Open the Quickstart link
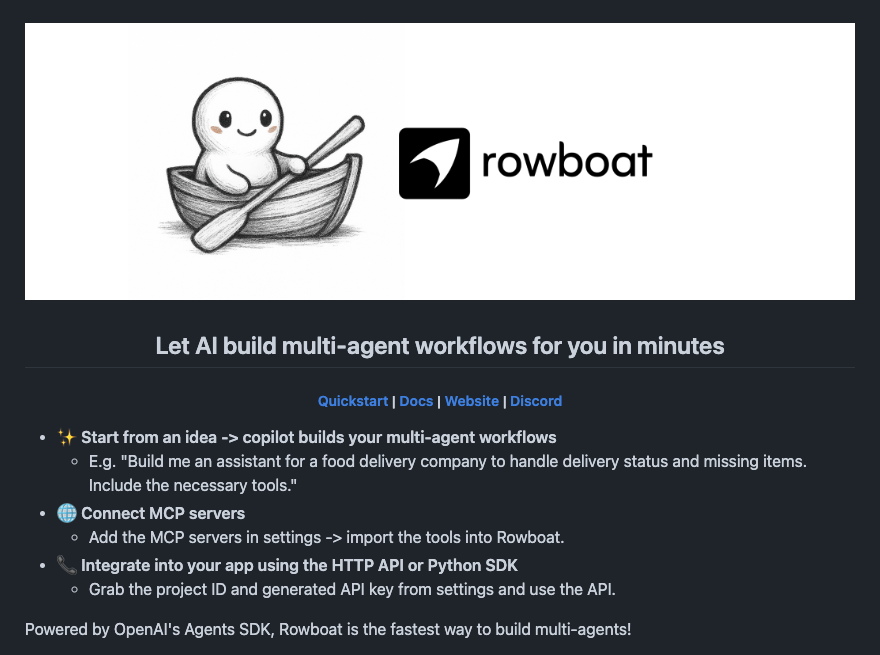Image resolution: width=880 pixels, height=655 pixels. pyautogui.click(x=352, y=401)
